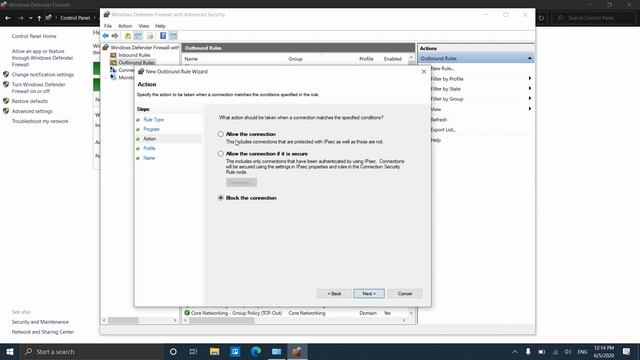Open File Explorer from the taskbar
The height and width of the screenshot is (360, 640).
click(214, 351)
